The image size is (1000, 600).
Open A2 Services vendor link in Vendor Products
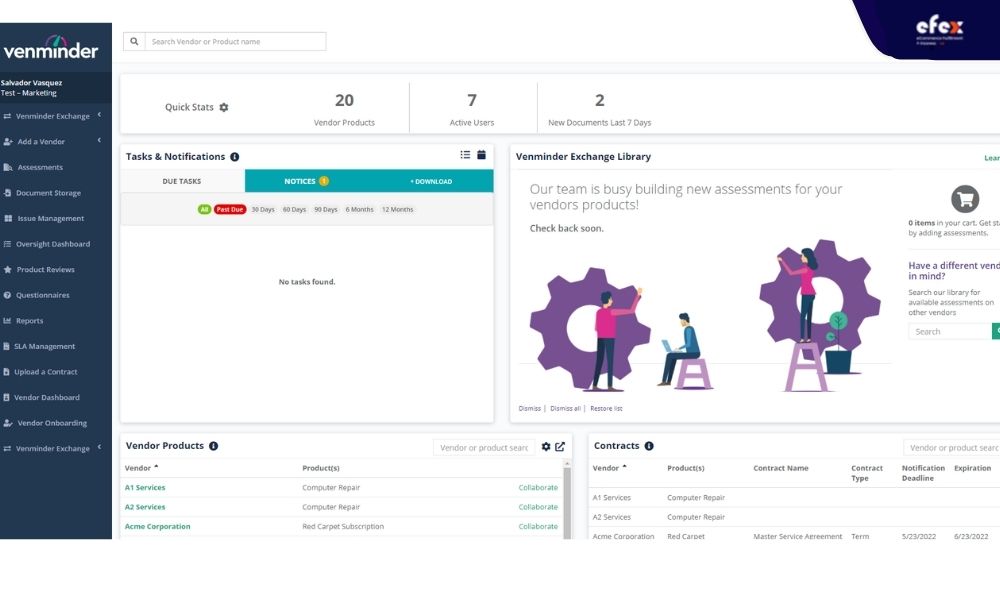145,507
